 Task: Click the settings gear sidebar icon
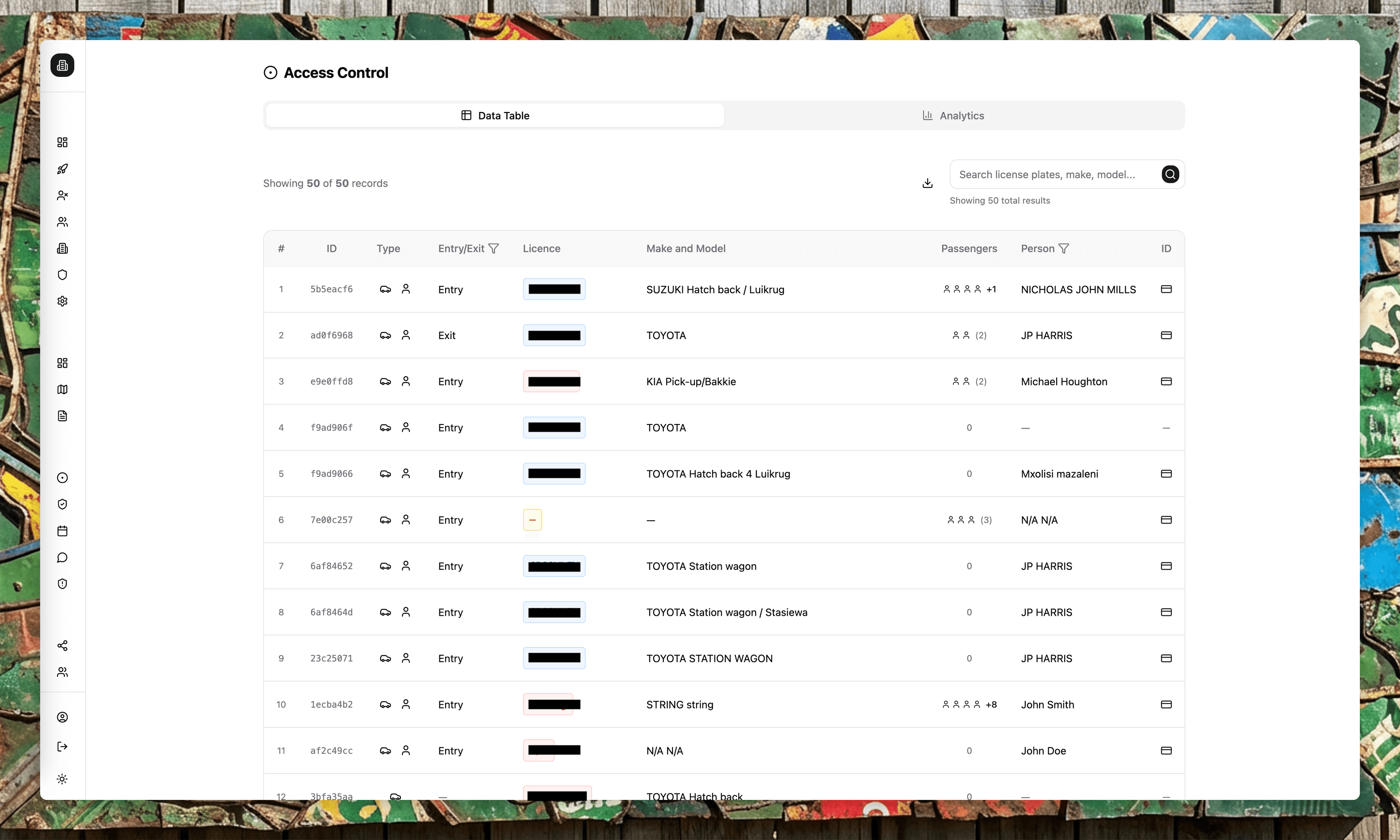[x=62, y=301]
